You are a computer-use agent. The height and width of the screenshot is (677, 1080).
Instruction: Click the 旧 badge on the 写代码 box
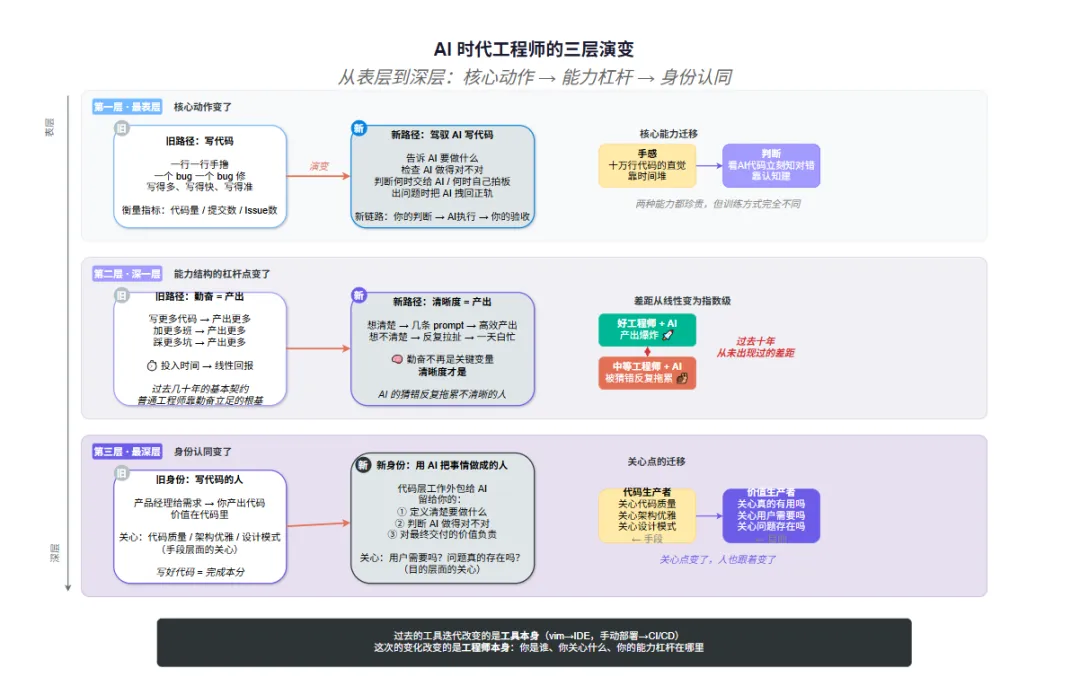[122, 128]
